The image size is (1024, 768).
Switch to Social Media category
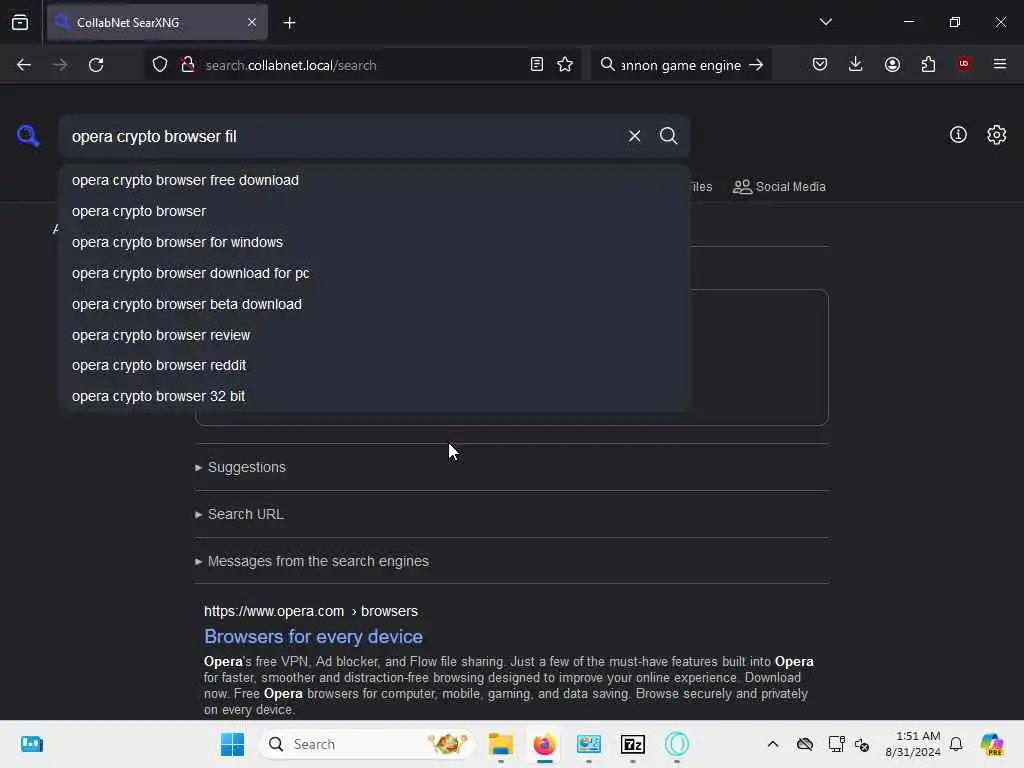point(779,187)
